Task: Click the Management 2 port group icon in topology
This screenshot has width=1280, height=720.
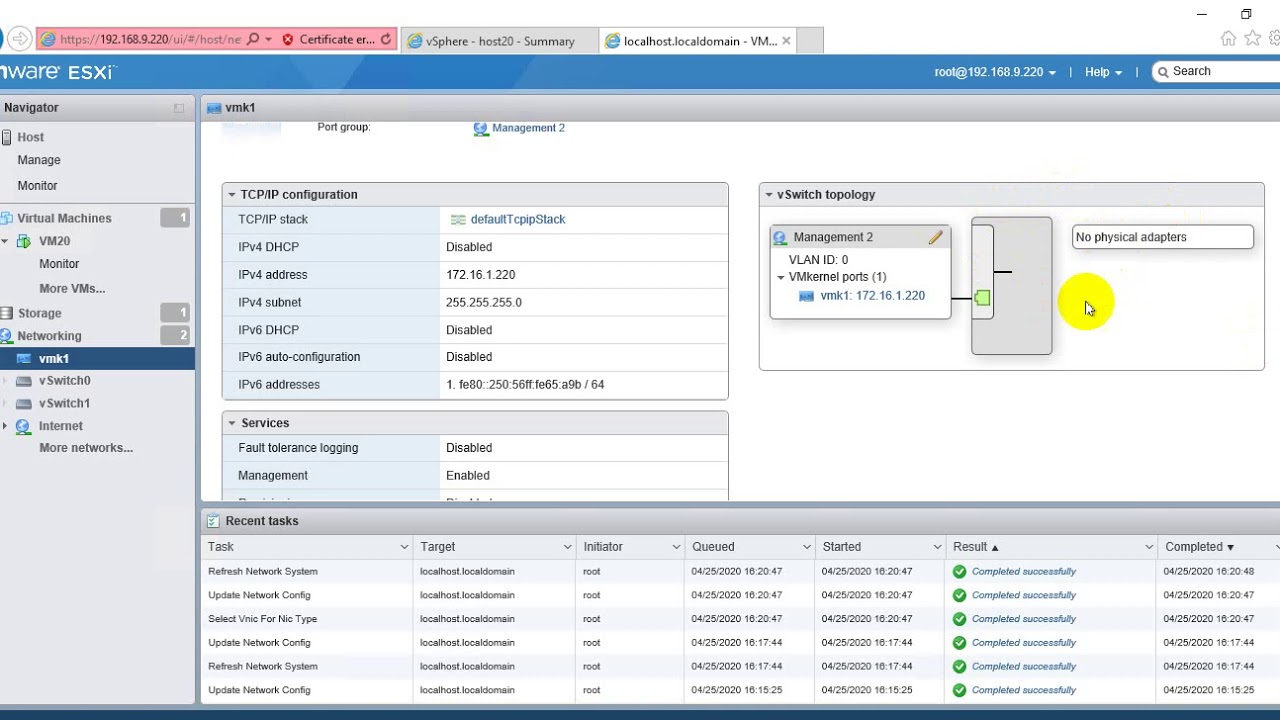Action: pos(781,238)
